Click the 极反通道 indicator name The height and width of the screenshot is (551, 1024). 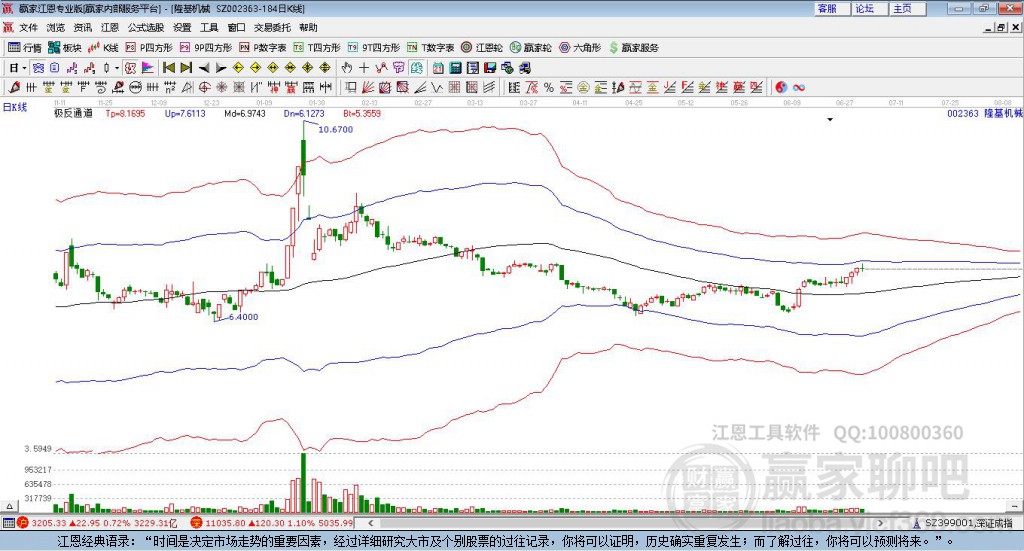pyautogui.click(x=73, y=114)
